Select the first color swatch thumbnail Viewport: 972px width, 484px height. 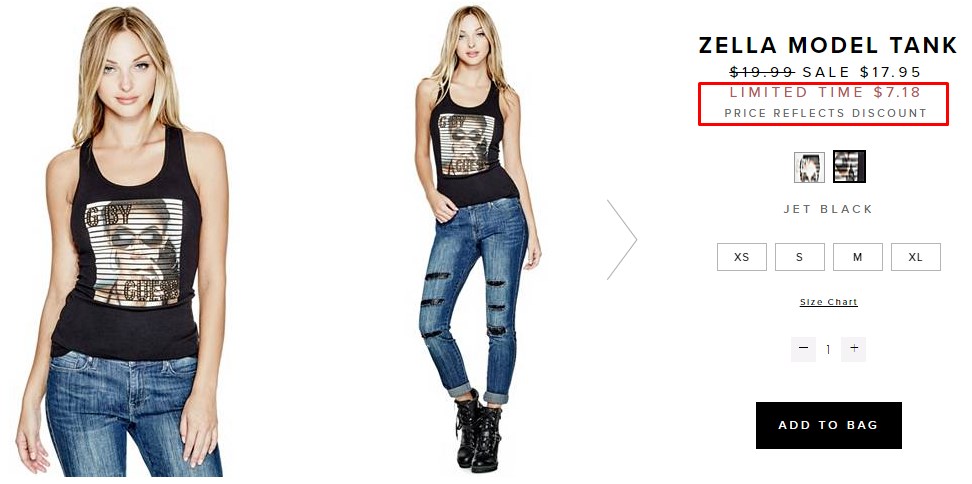pos(809,167)
